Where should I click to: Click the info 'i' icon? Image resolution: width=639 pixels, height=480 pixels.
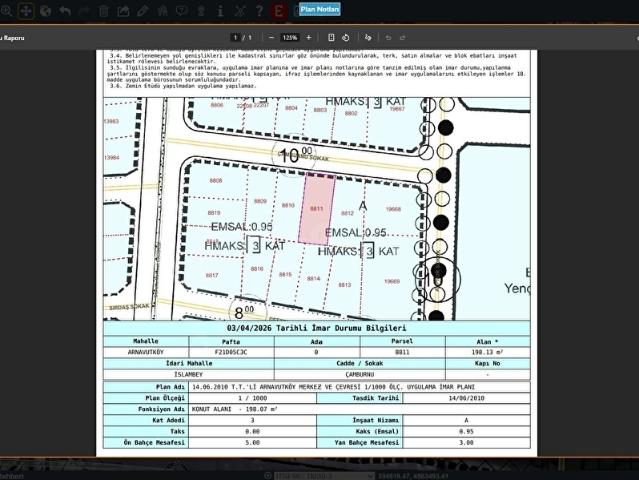[x=220, y=11]
